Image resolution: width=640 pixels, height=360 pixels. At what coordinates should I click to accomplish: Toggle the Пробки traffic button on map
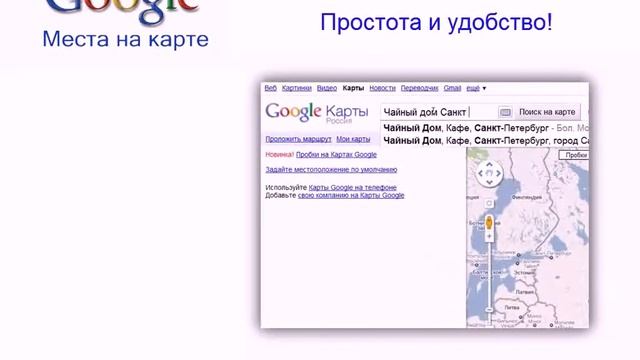point(575,155)
